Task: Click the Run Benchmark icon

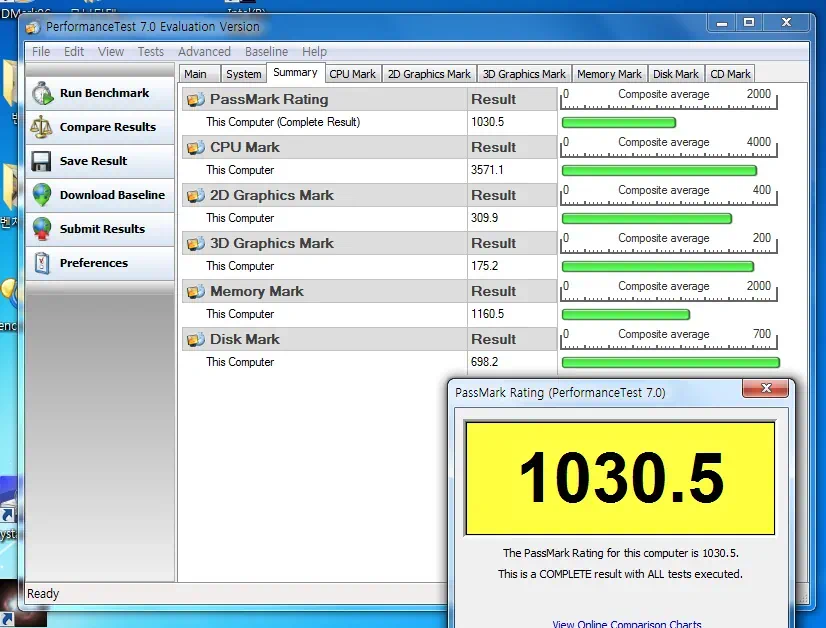Action: (x=42, y=92)
